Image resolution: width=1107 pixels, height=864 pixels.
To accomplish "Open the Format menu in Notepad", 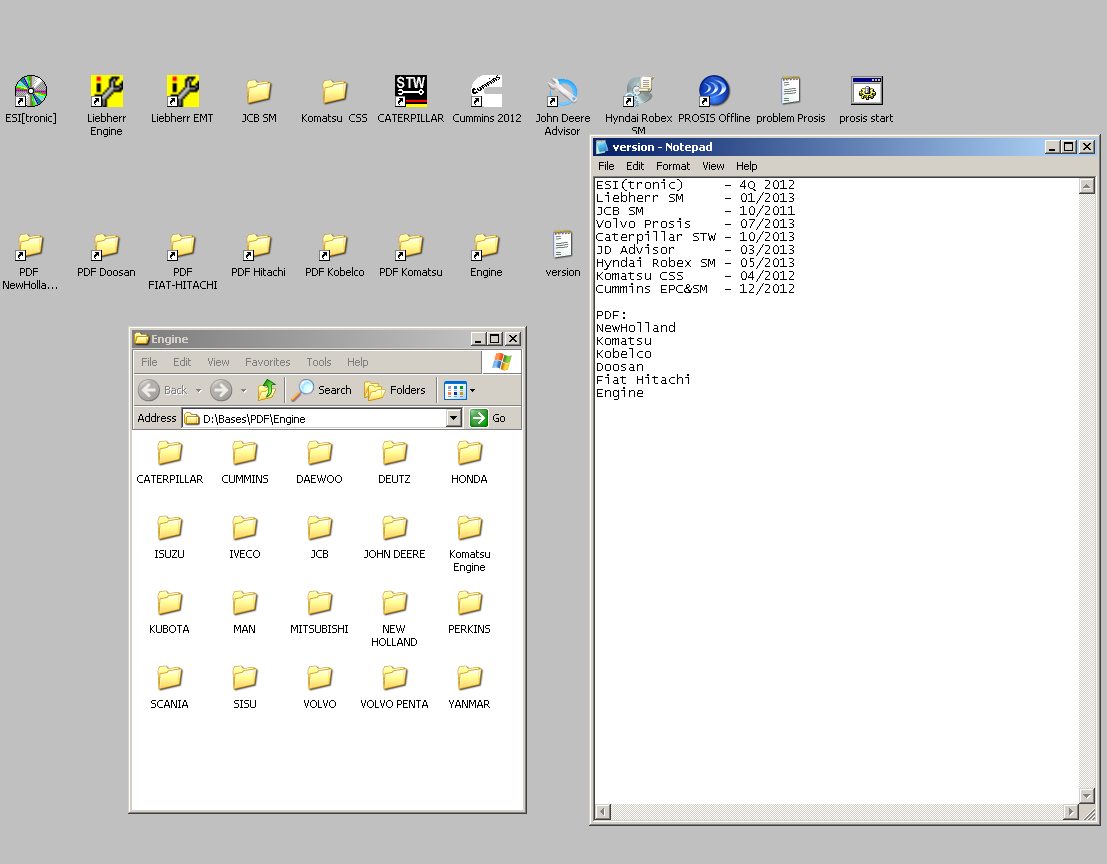I will 672,166.
